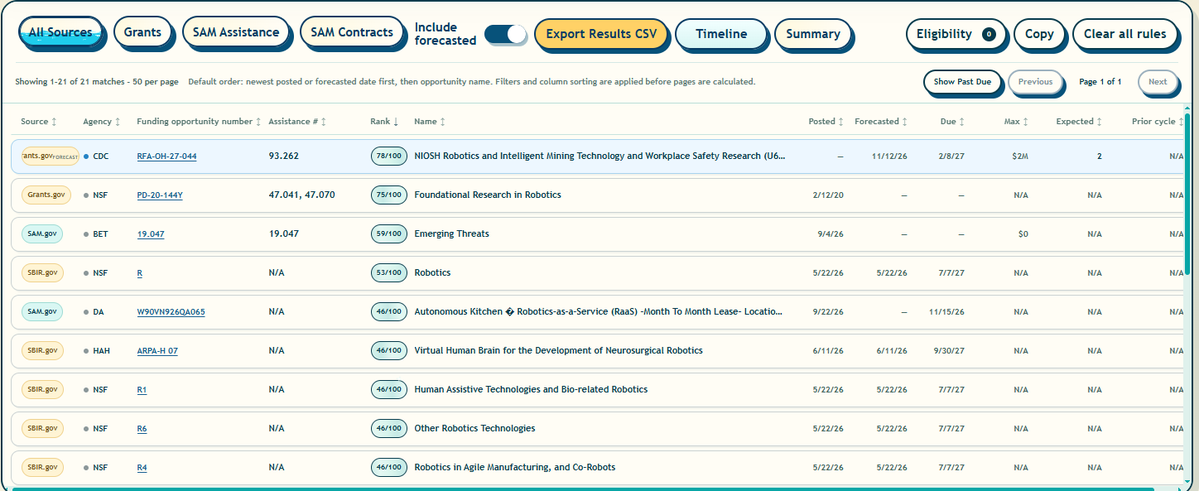Click Clear all rules button
The height and width of the screenshot is (491, 1199).
1125,34
